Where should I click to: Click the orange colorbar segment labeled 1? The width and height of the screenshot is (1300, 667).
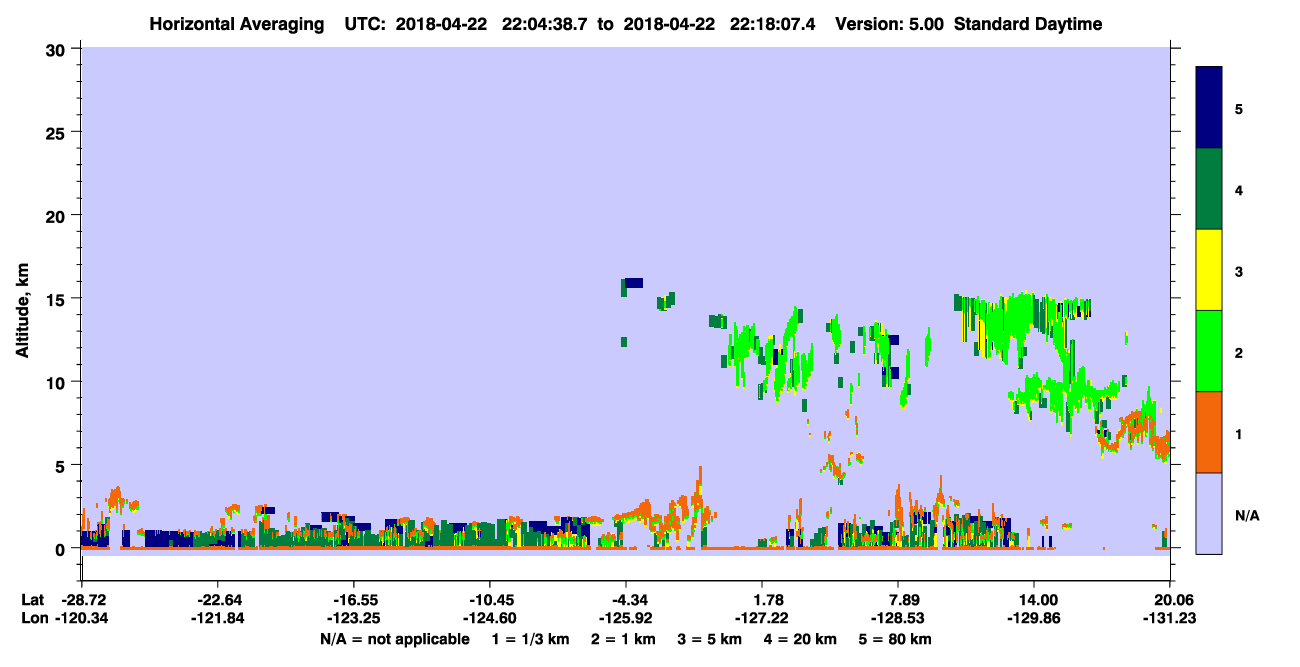1210,432
